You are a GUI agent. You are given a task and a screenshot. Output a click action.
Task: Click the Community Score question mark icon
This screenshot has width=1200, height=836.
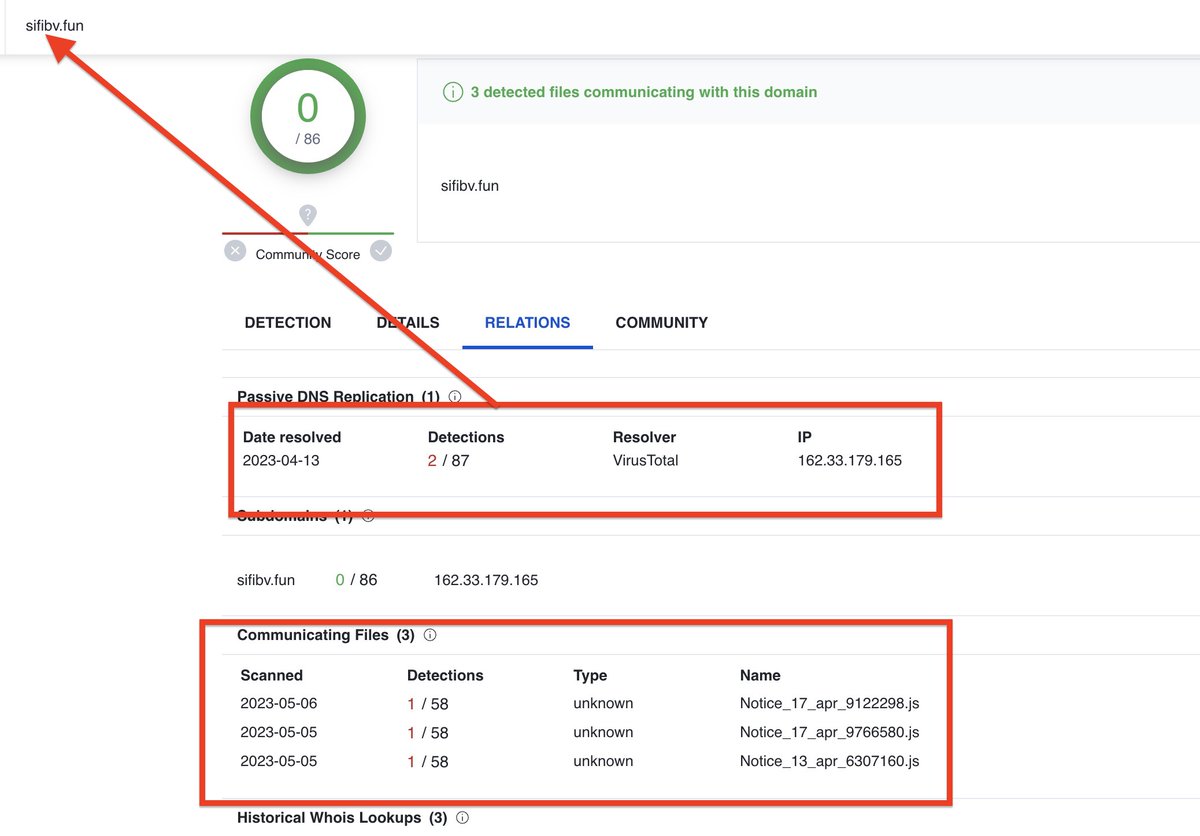[x=308, y=215]
